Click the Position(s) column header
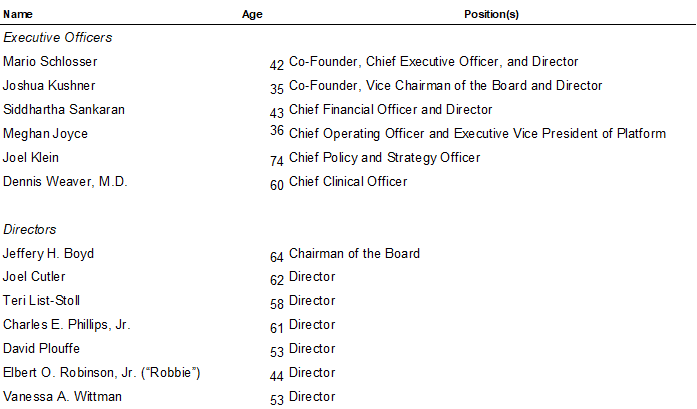This screenshot has width=697, height=409. point(491,14)
